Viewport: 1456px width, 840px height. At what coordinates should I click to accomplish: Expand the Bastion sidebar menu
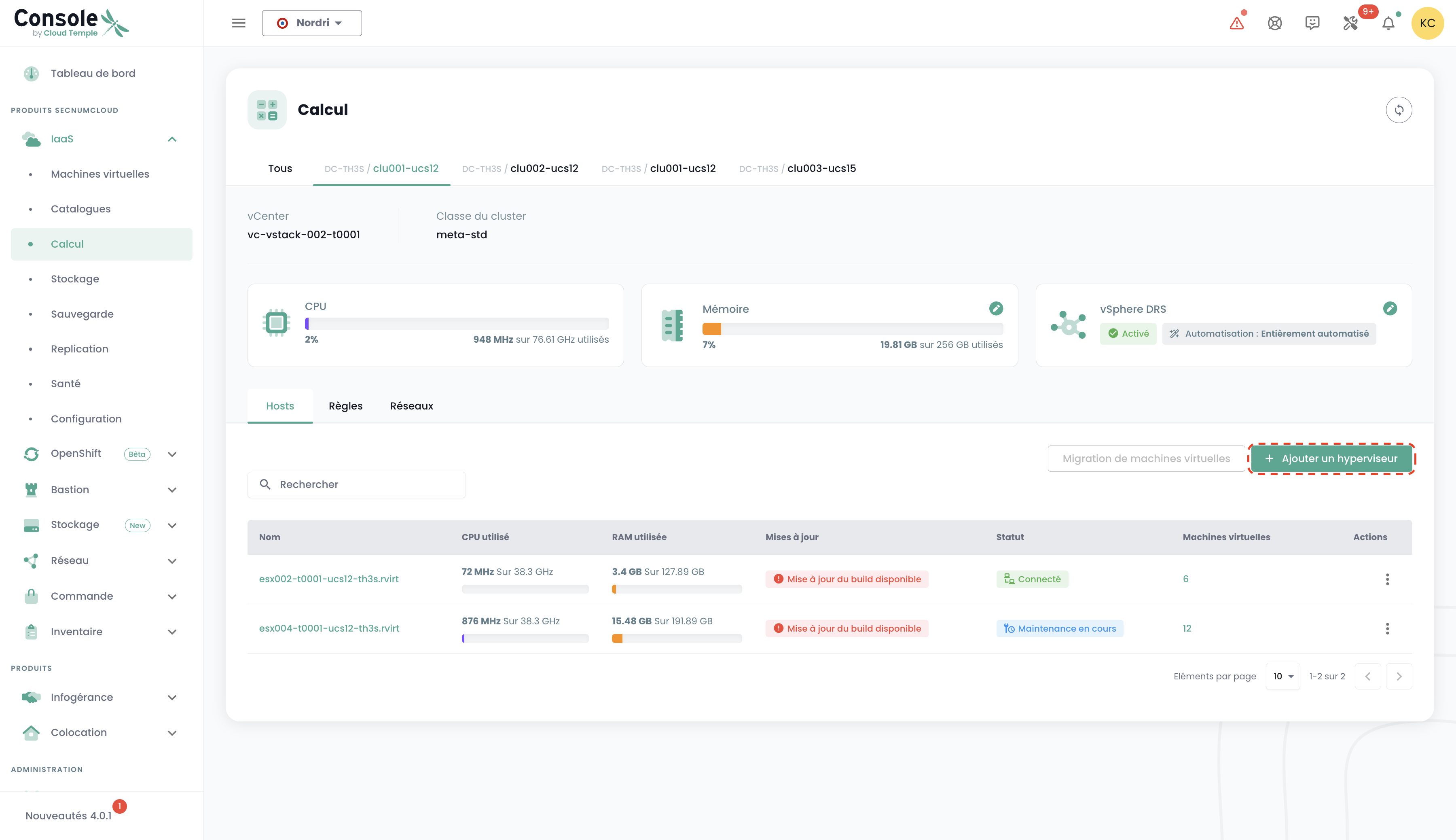[172, 490]
